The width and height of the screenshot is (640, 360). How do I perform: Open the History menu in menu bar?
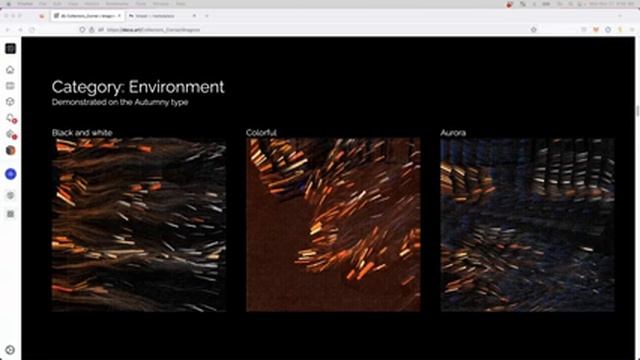click(92, 4)
